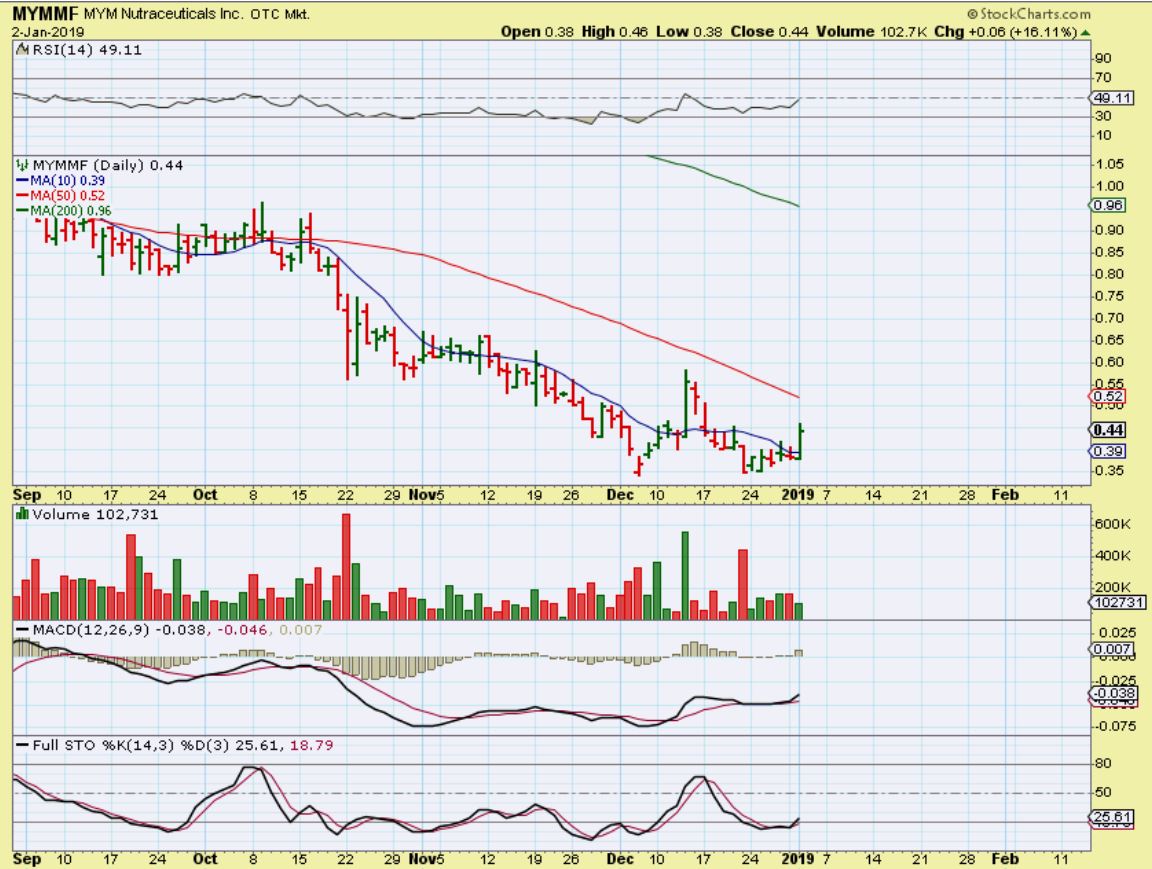Click the last green candlestick at 2019
The height and width of the screenshot is (869, 1152).
[x=800, y=441]
